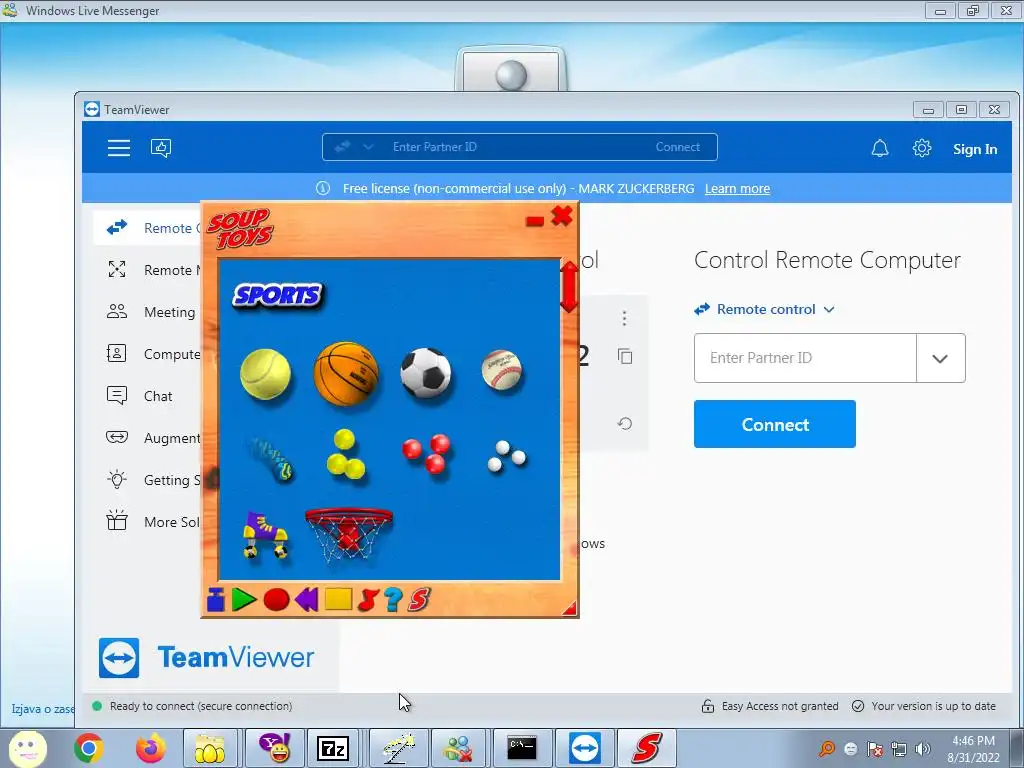The height and width of the screenshot is (768, 1024).
Task: Open the Meeting sidebar item
Action: (x=148, y=312)
